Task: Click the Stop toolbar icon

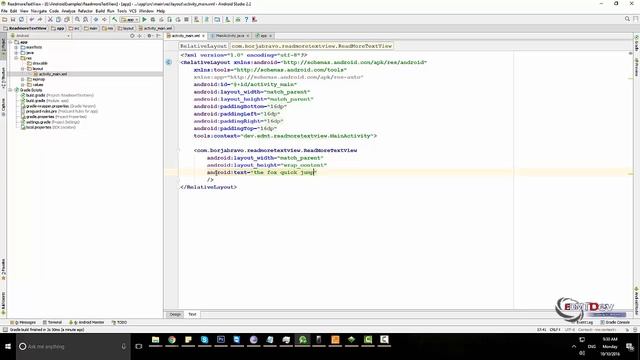Action: pyautogui.click(x=187, y=19)
